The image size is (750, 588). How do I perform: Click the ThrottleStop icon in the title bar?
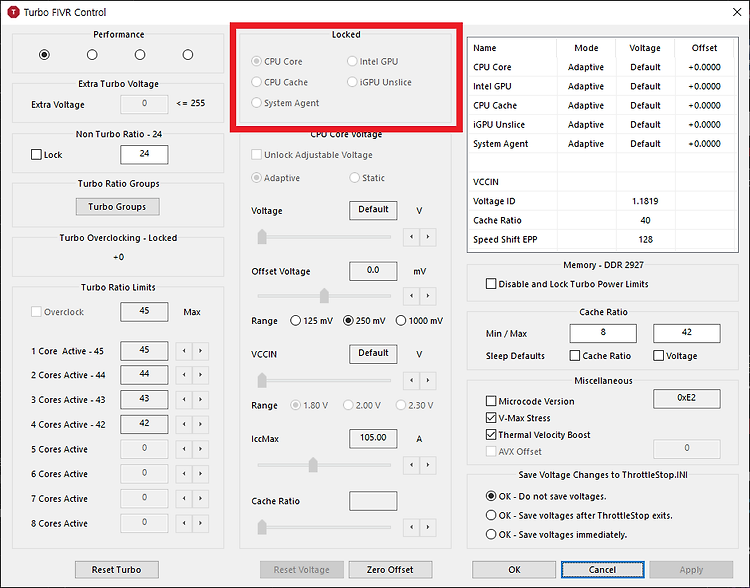(x=13, y=11)
